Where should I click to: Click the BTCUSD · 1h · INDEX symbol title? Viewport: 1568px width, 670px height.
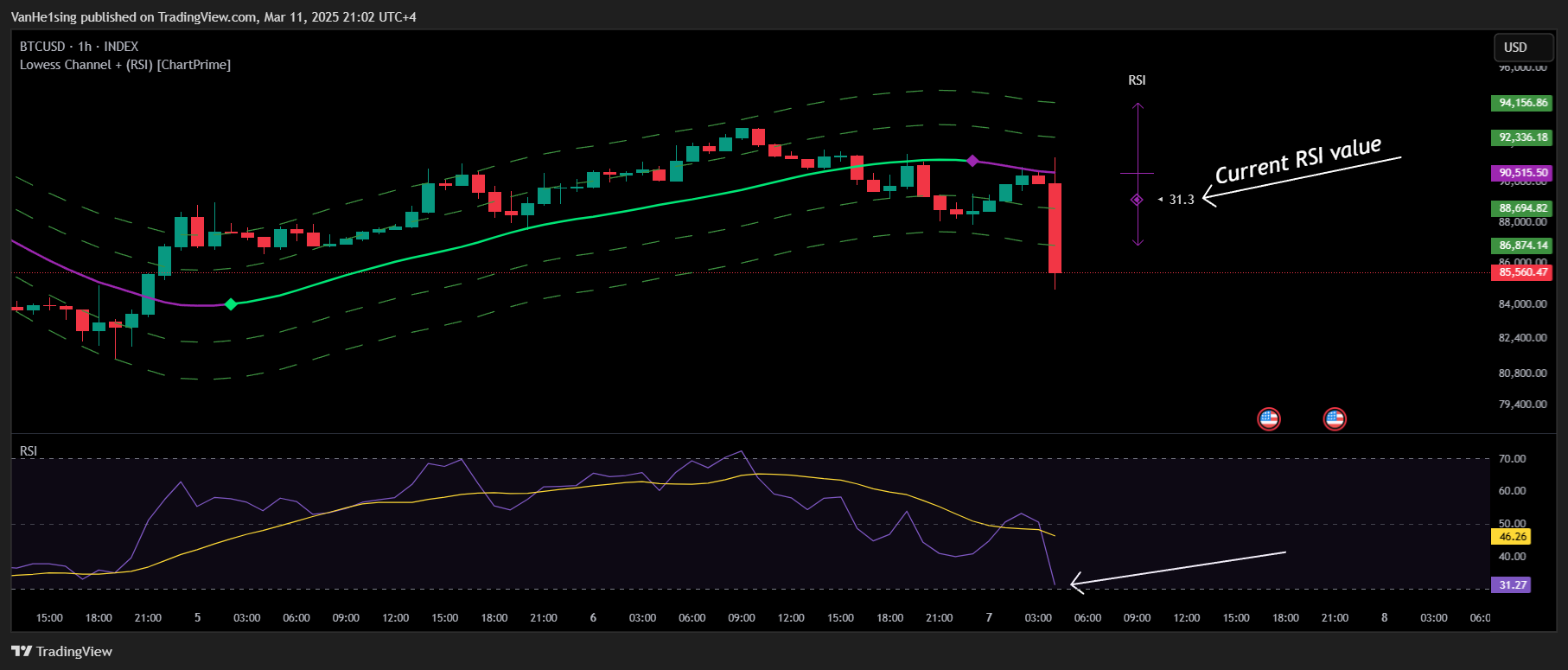79,47
